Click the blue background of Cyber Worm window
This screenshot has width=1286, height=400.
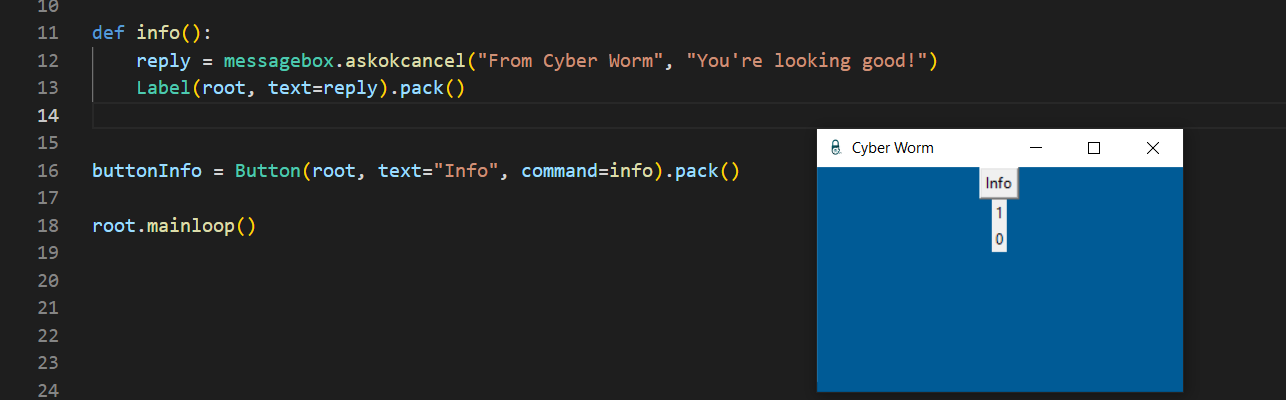[1000, 320]
